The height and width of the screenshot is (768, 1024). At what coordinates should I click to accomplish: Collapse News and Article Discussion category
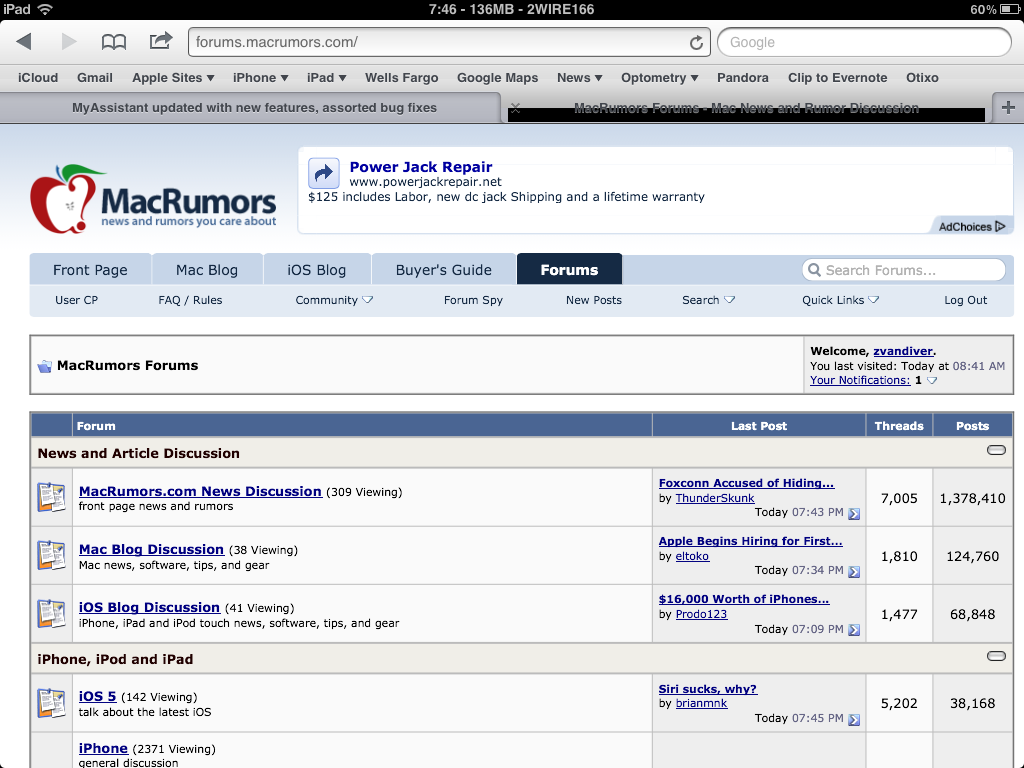tap(996, 450)
